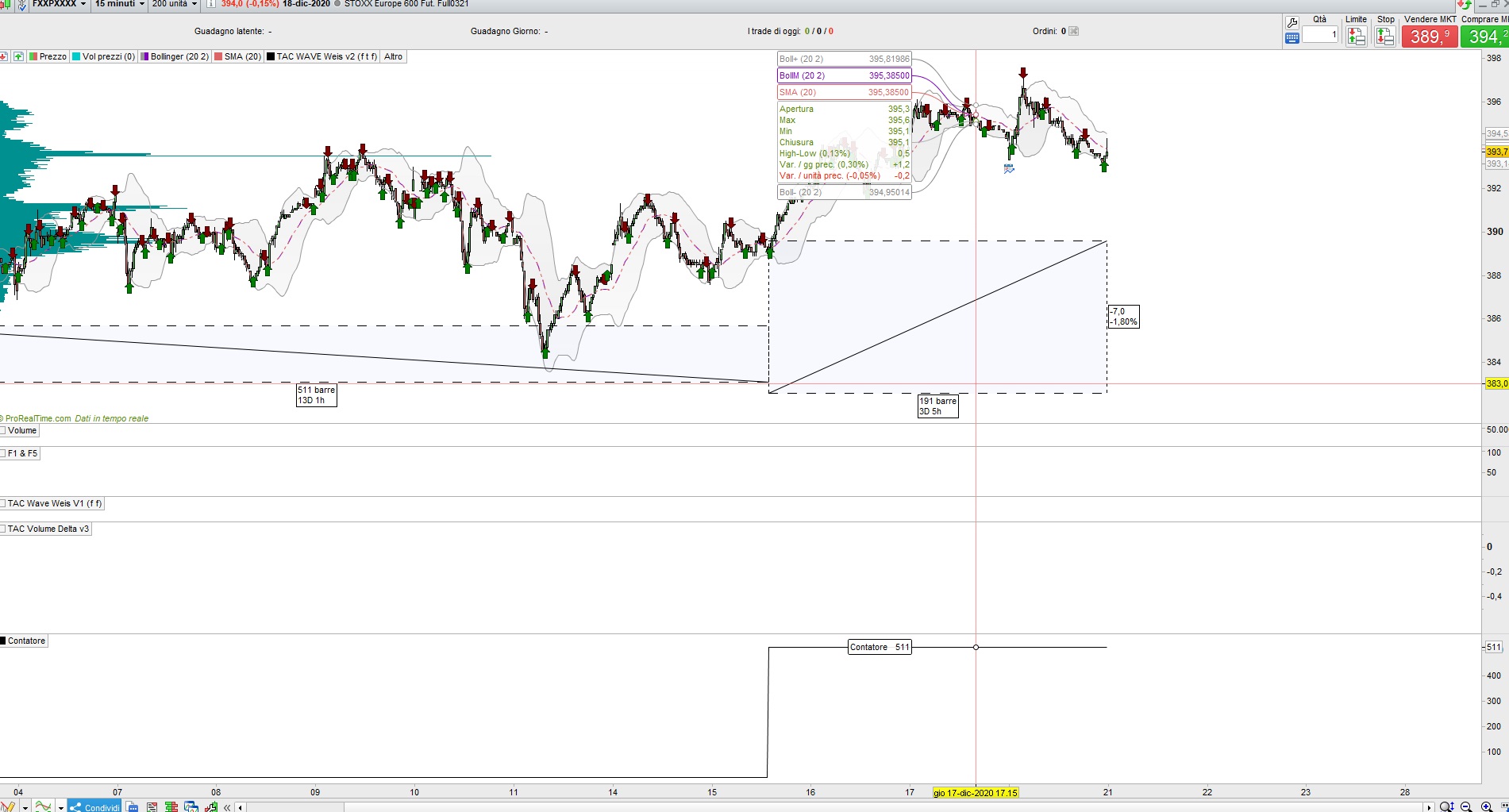Click the purple Bollinger color swatch
The image size is (1509, 812).
(x=145, y=56)
